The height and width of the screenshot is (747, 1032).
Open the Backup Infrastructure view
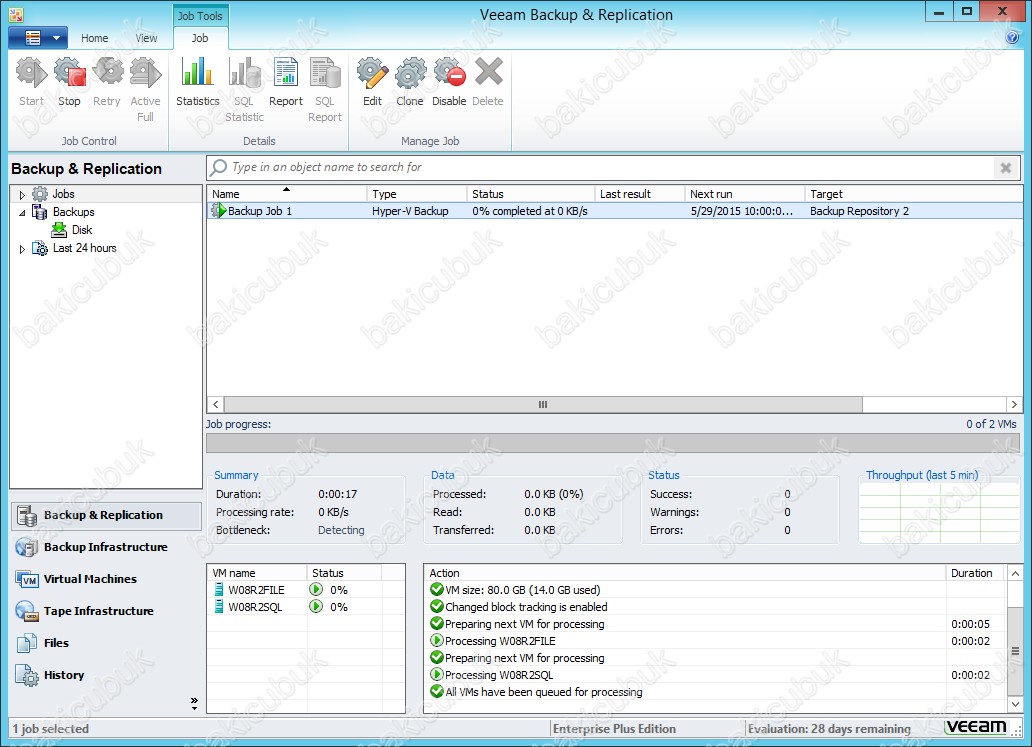[x=106, y=547]
